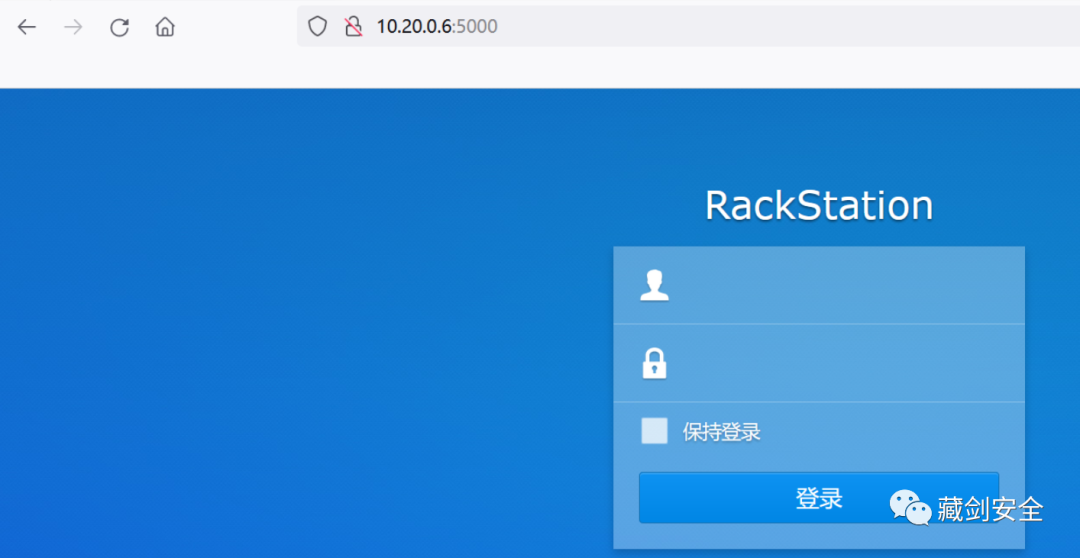This screenshot has width=1080, height=558.
Task: Open the browser home page icon
Action: (165, 27)
